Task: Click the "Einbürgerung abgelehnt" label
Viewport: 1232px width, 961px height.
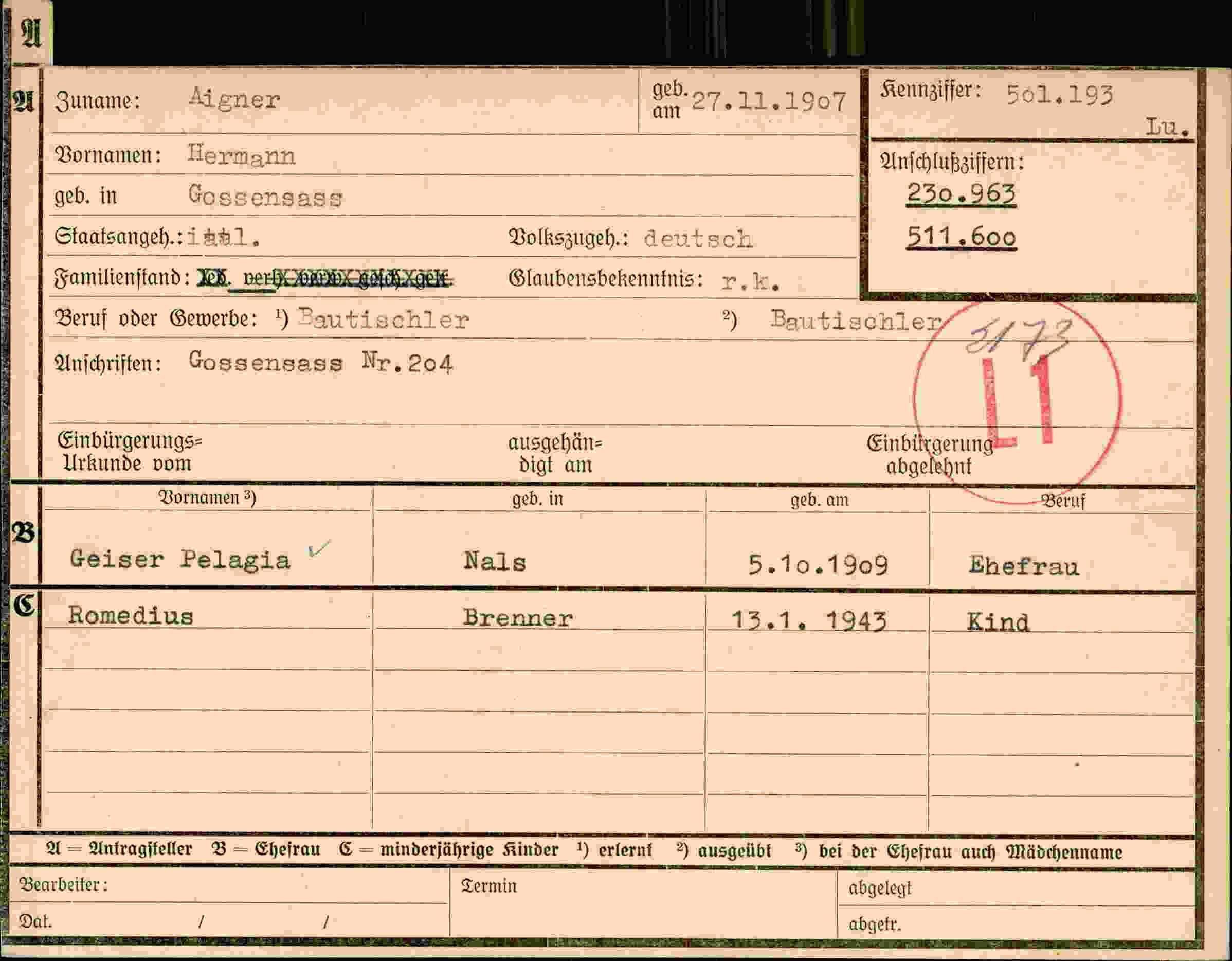Action: click(x=930, y=455)
